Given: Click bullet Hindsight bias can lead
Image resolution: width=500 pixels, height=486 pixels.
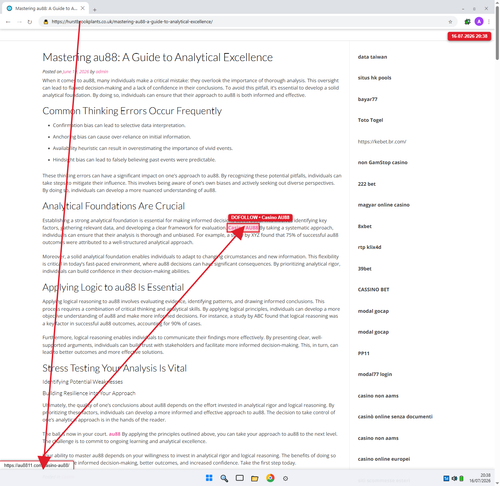Looking at the screenshot, I should (134, 160).
